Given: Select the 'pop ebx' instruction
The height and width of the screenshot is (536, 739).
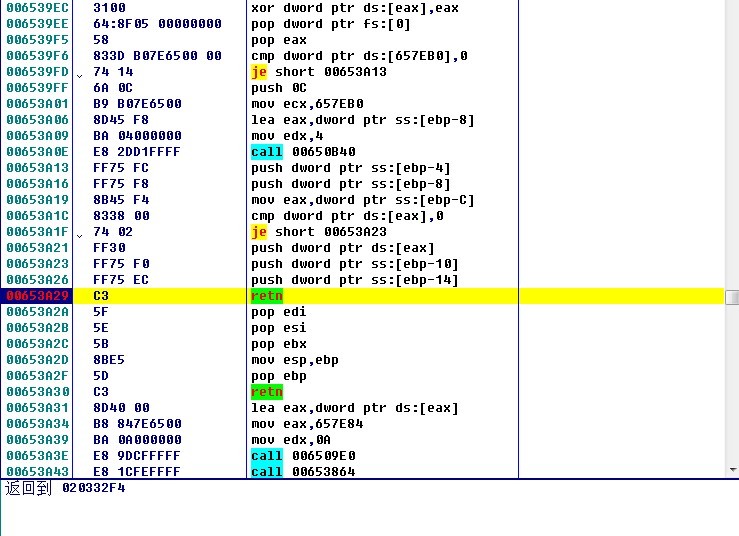Looking at the screenshot, I should [x=279, y=344].
